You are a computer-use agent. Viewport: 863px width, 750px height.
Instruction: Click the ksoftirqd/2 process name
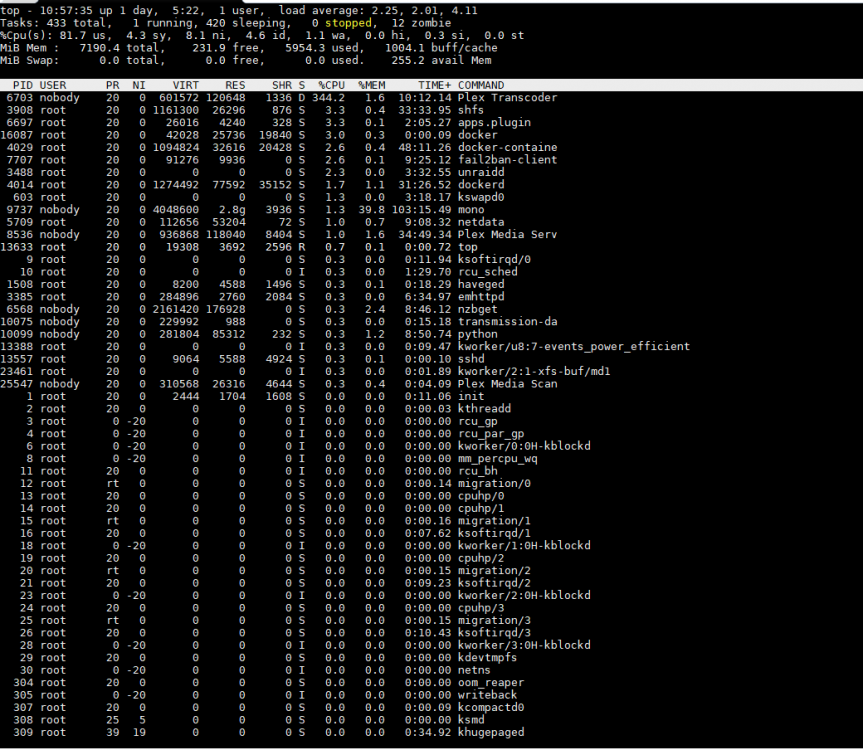pos(494,583)
